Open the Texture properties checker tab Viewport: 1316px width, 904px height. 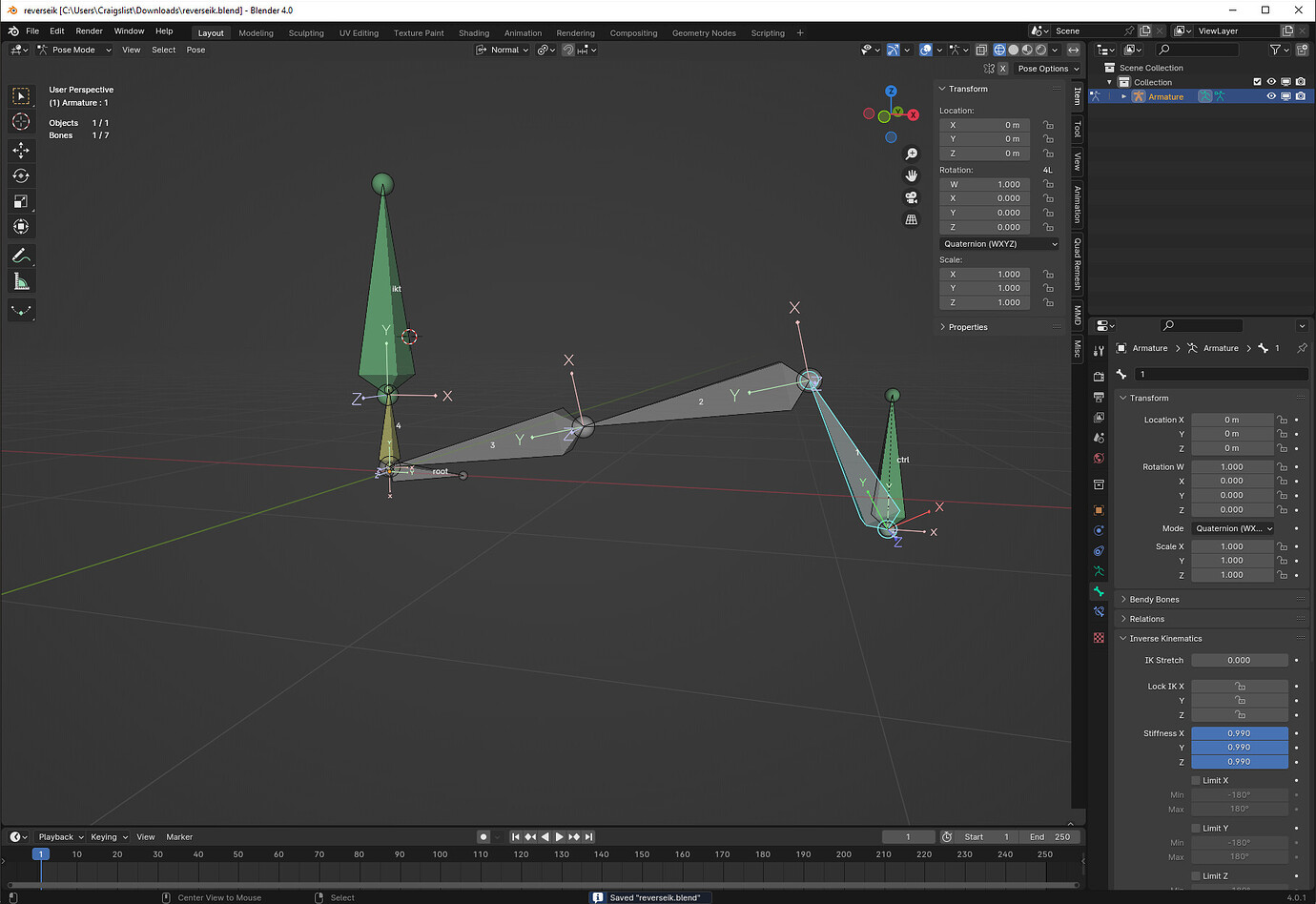(x=1099, y=637)
